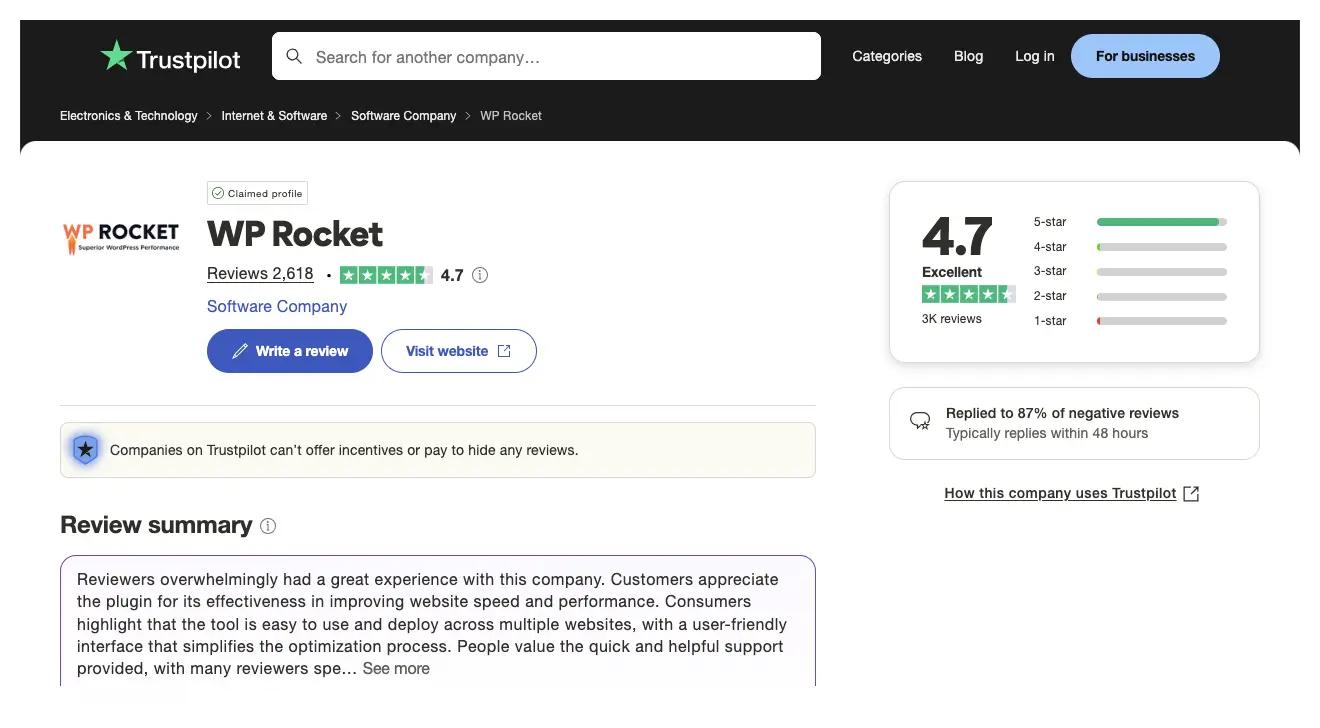This screenshot has height=728, width=1320.
Task: Open the Reviews 2,618 link
Action: [260, 273]
